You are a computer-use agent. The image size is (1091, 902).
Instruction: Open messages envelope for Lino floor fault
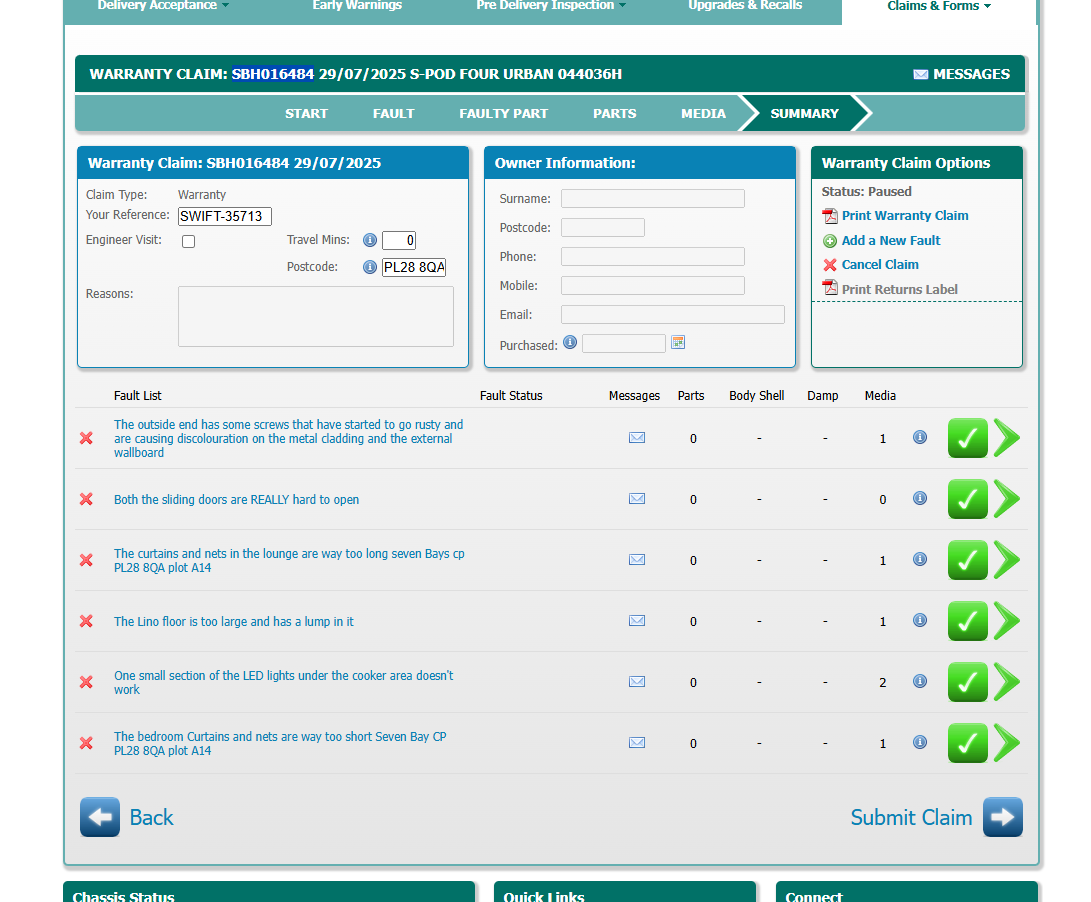coord(637,620)
